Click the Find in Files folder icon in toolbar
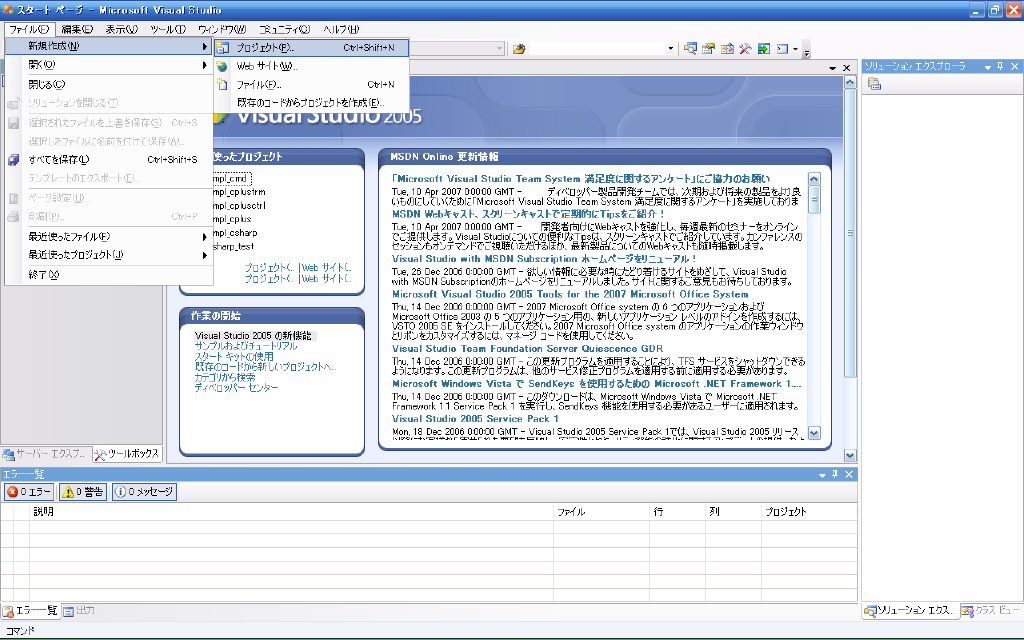This screenshot has width=1024, height=640. [519, 49]
